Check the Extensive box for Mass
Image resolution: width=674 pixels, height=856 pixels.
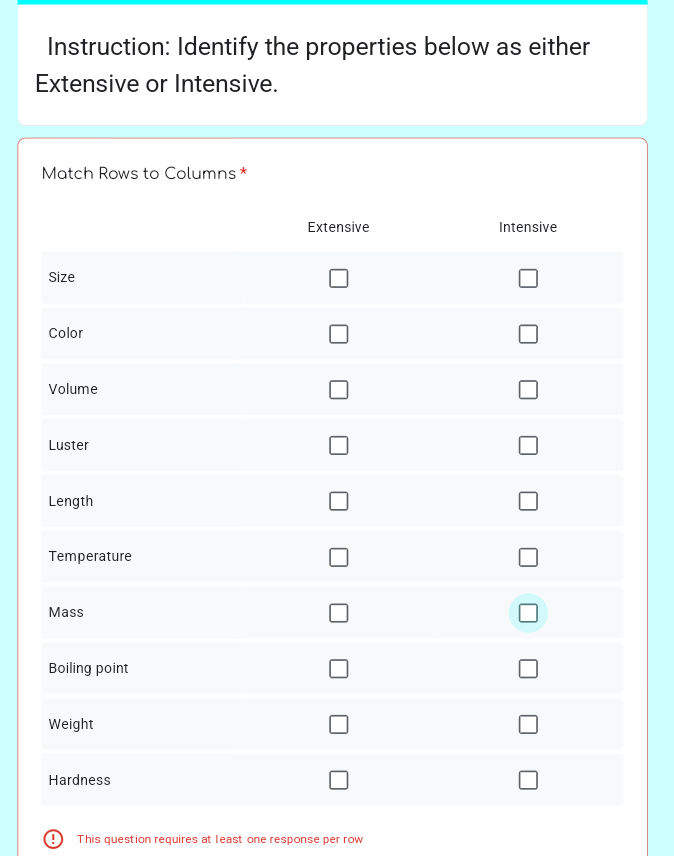pos(339,613)
